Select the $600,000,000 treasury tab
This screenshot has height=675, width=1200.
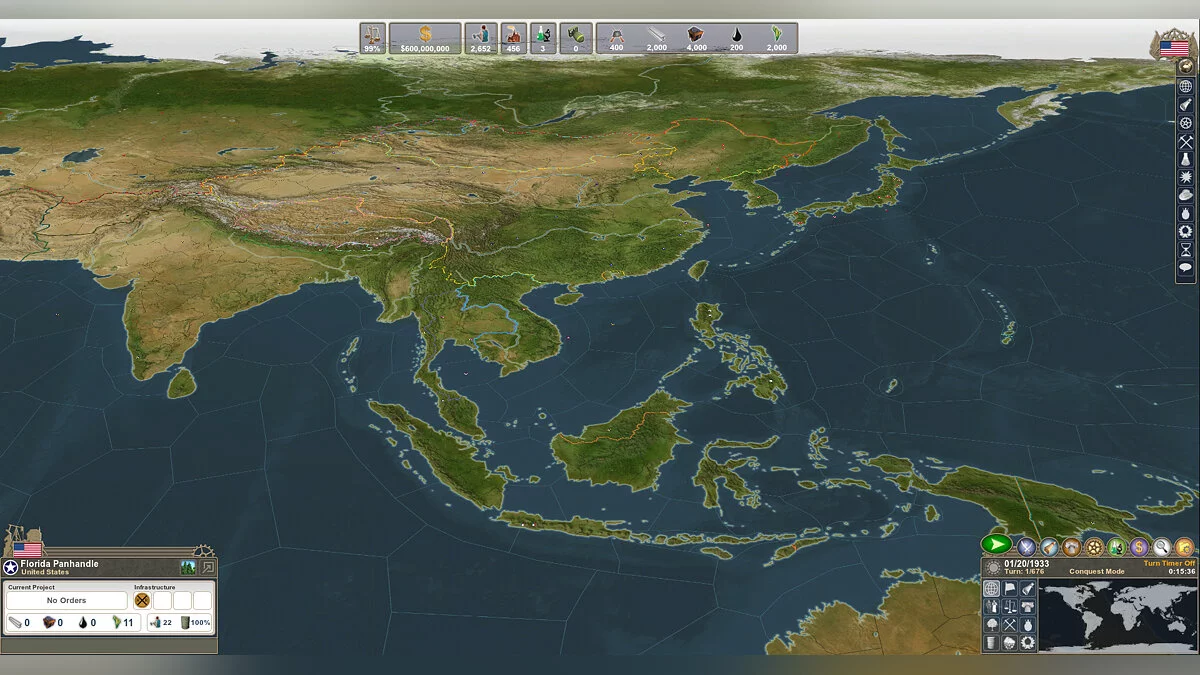click(425, 39)
